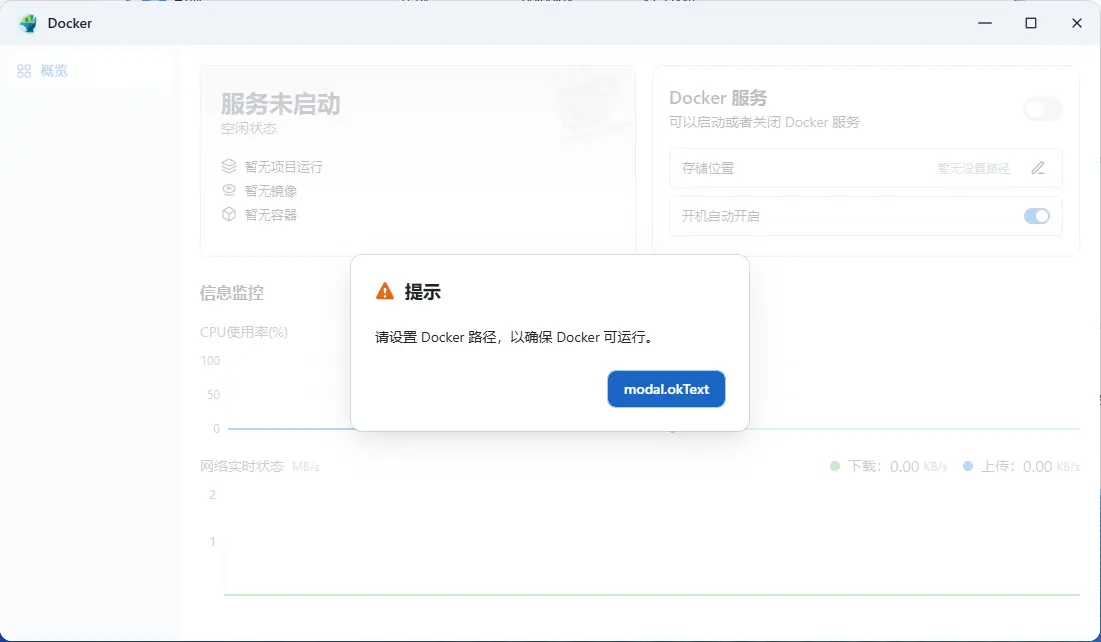Click the CPU使用率 chart area
This screenshot has width=1101, height=642.
point(280,395)
